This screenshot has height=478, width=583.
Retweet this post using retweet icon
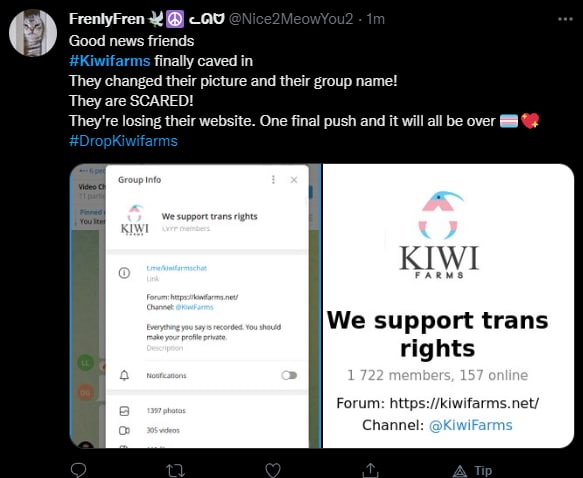(x=175, y=471)
